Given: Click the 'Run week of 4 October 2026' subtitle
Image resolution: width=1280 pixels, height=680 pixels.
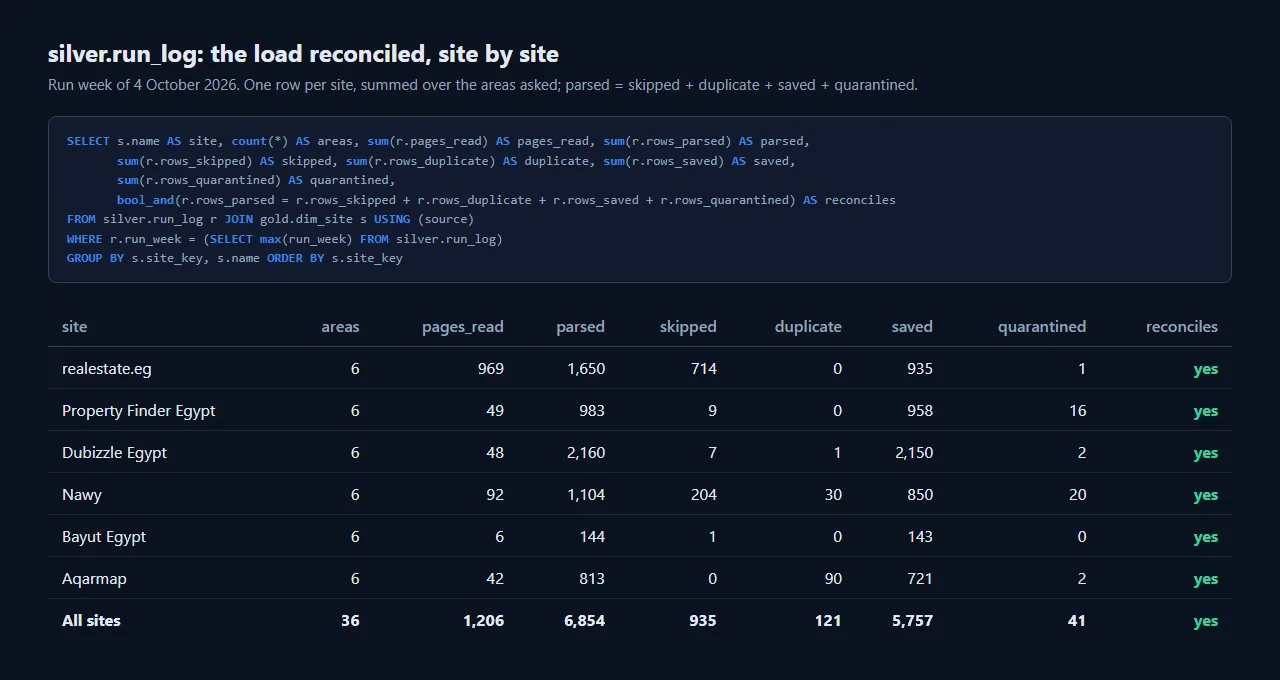Looking at the screenshot, I should [x=141, y=85].
